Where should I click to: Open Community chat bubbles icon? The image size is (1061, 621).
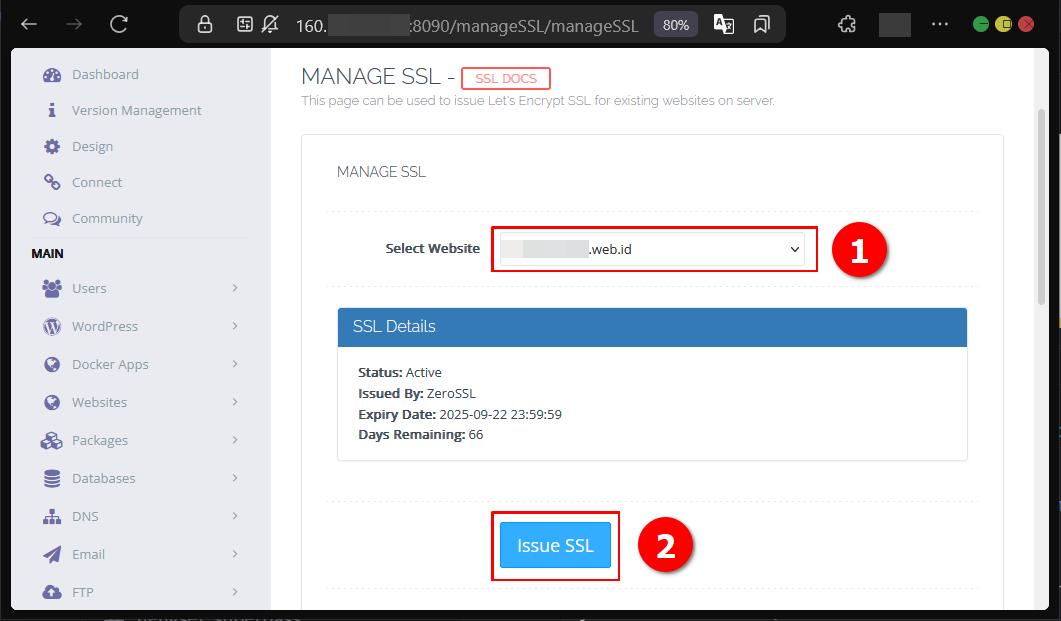52,219
